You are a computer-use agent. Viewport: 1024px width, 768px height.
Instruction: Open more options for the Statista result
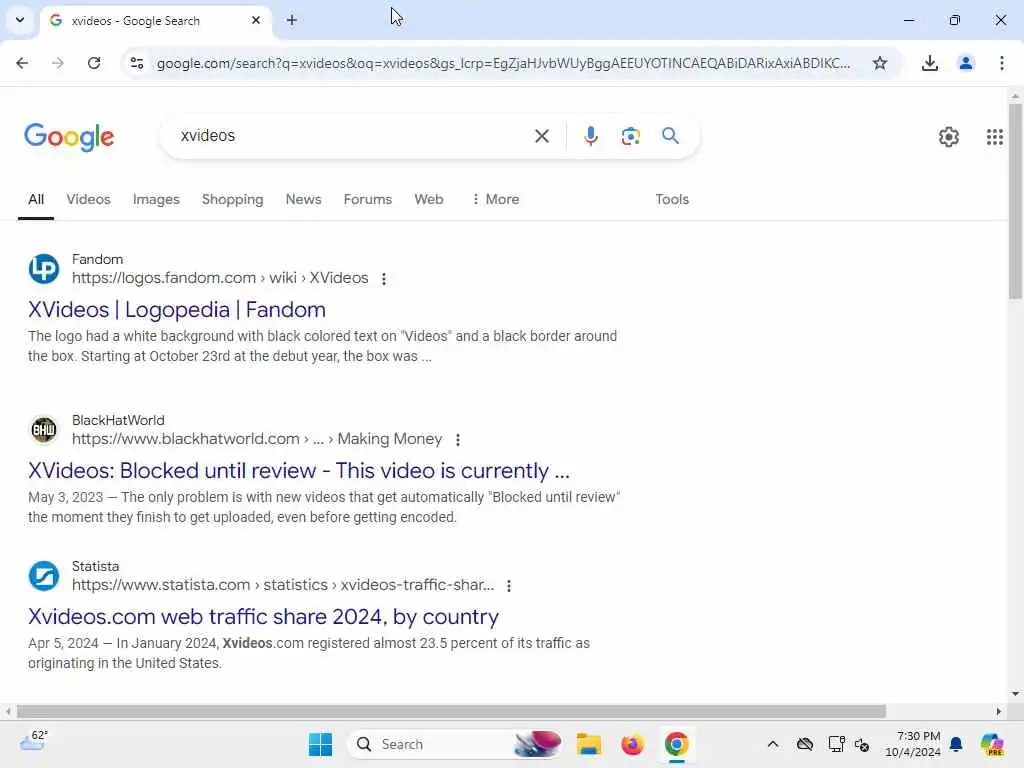(x=509, y=586)
